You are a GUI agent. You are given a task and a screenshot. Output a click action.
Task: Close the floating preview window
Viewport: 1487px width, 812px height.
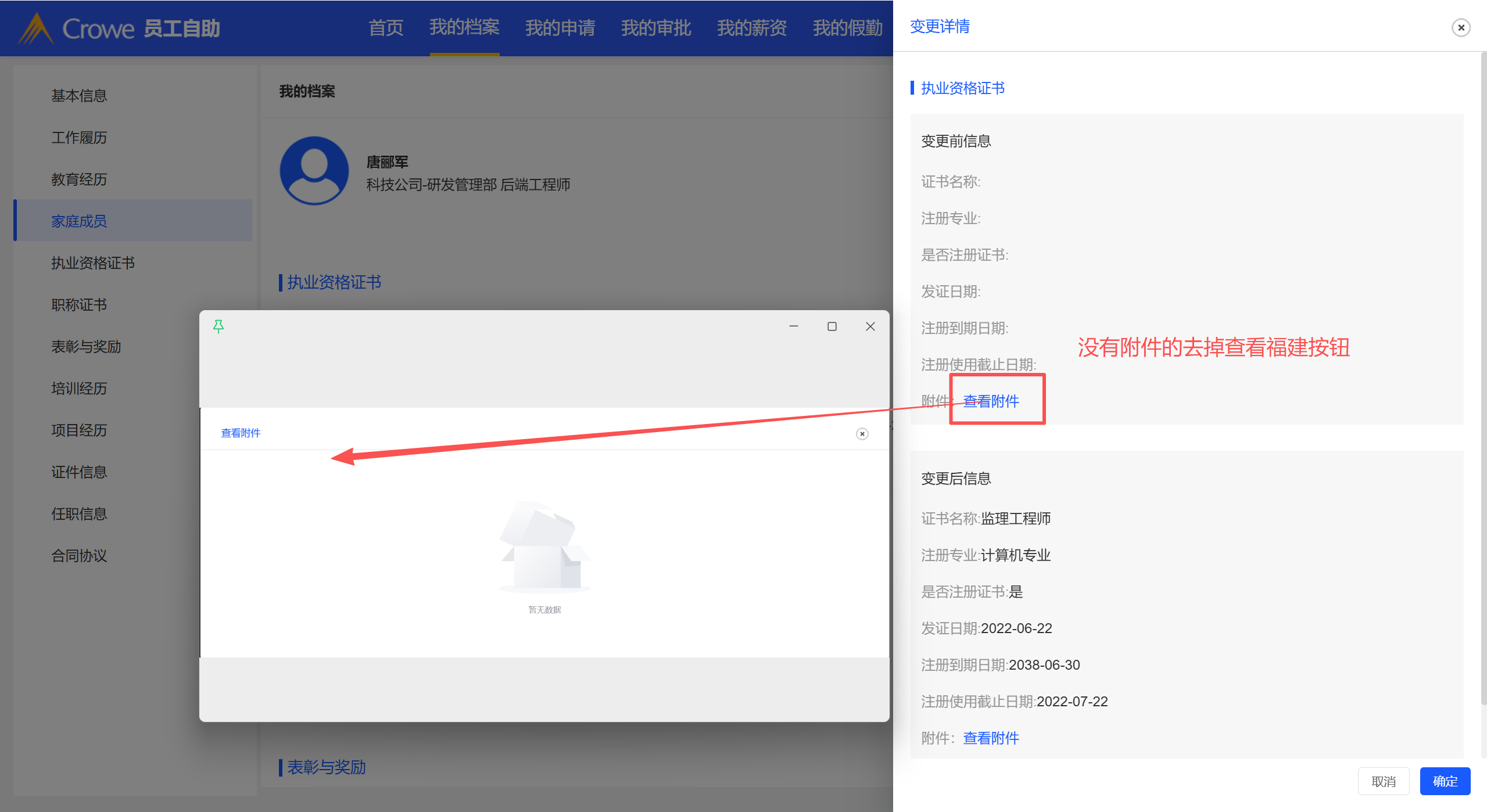coord(870,326)
